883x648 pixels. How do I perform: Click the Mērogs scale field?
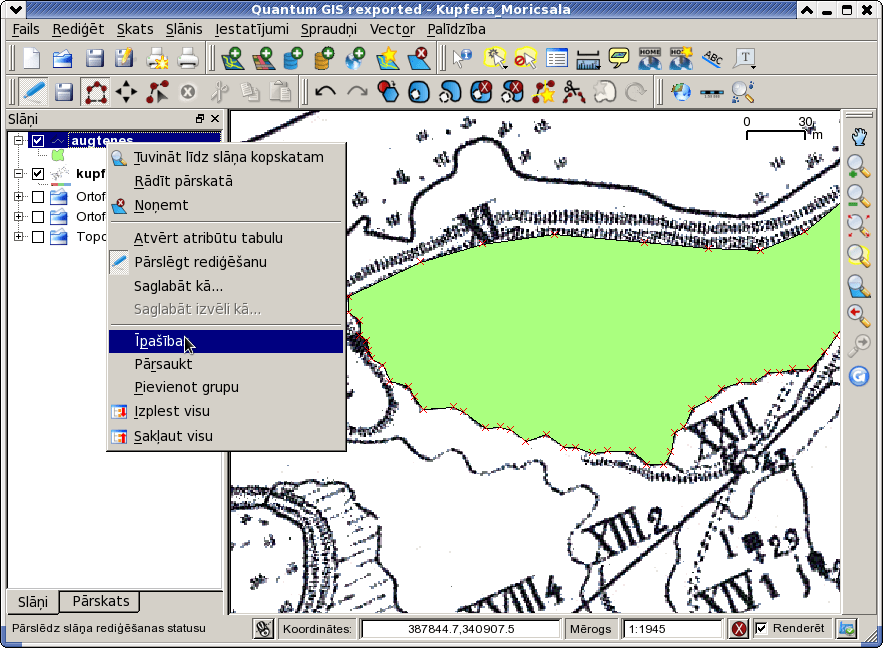click(x=672, y=629)
